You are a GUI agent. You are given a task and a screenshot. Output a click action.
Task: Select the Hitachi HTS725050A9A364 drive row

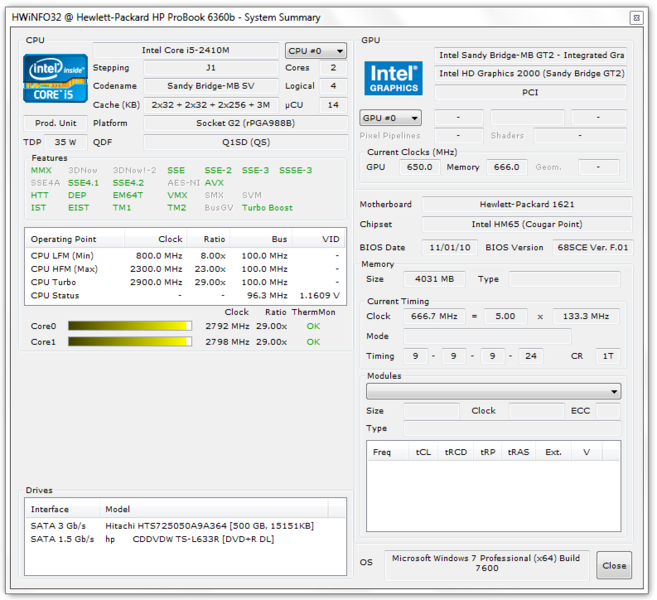click(x=185, y=526)
